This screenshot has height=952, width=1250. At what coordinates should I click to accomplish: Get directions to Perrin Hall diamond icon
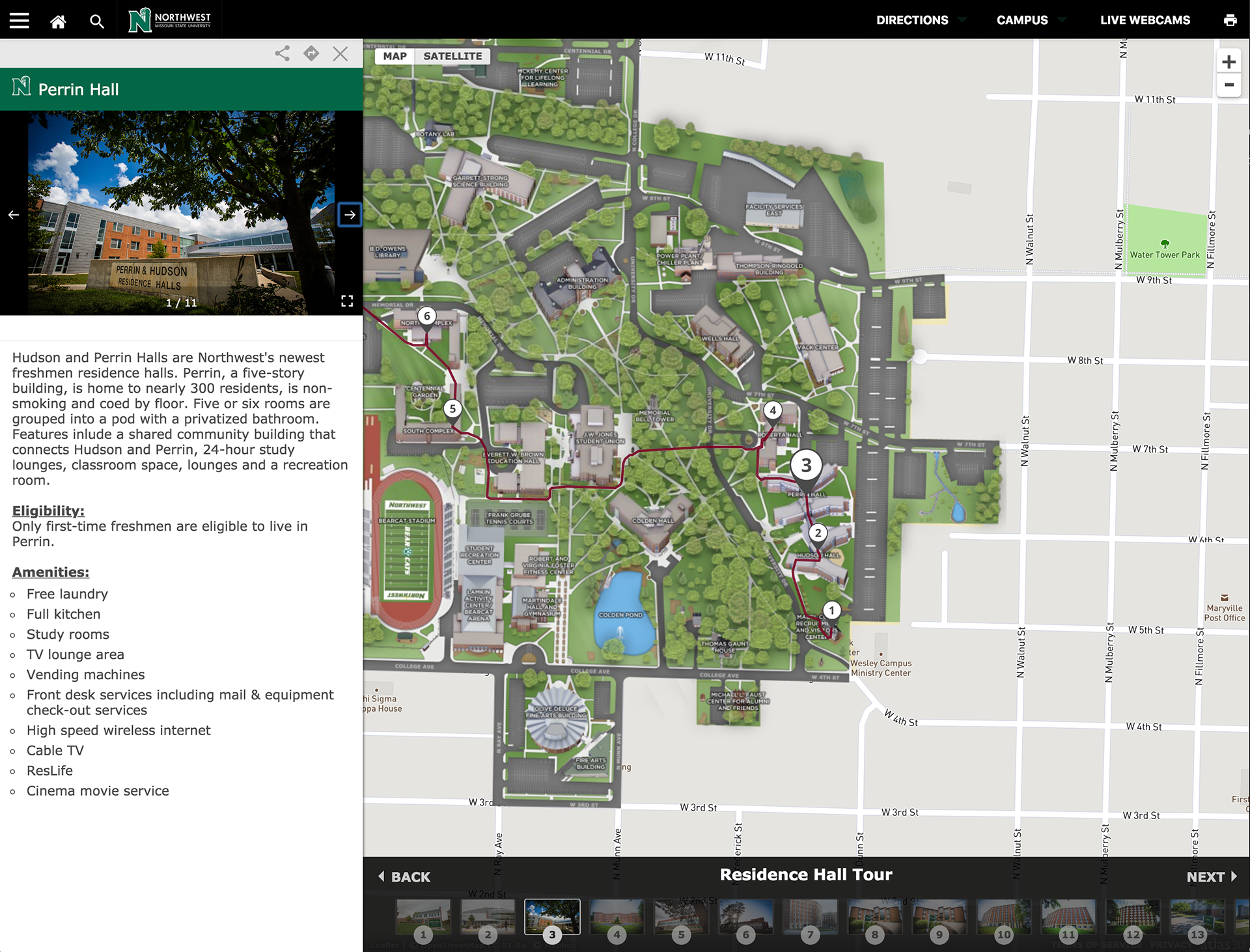pyautogui.click(x=311, y=53)
